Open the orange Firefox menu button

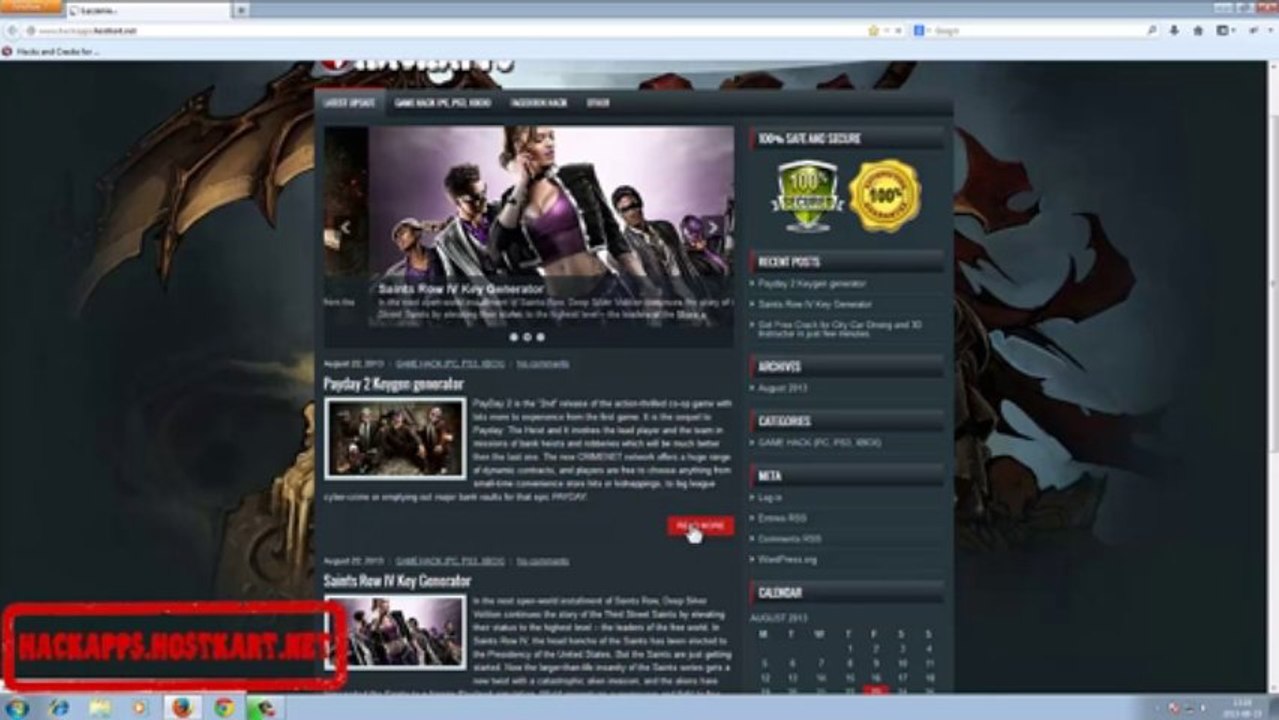pos(30,6)
